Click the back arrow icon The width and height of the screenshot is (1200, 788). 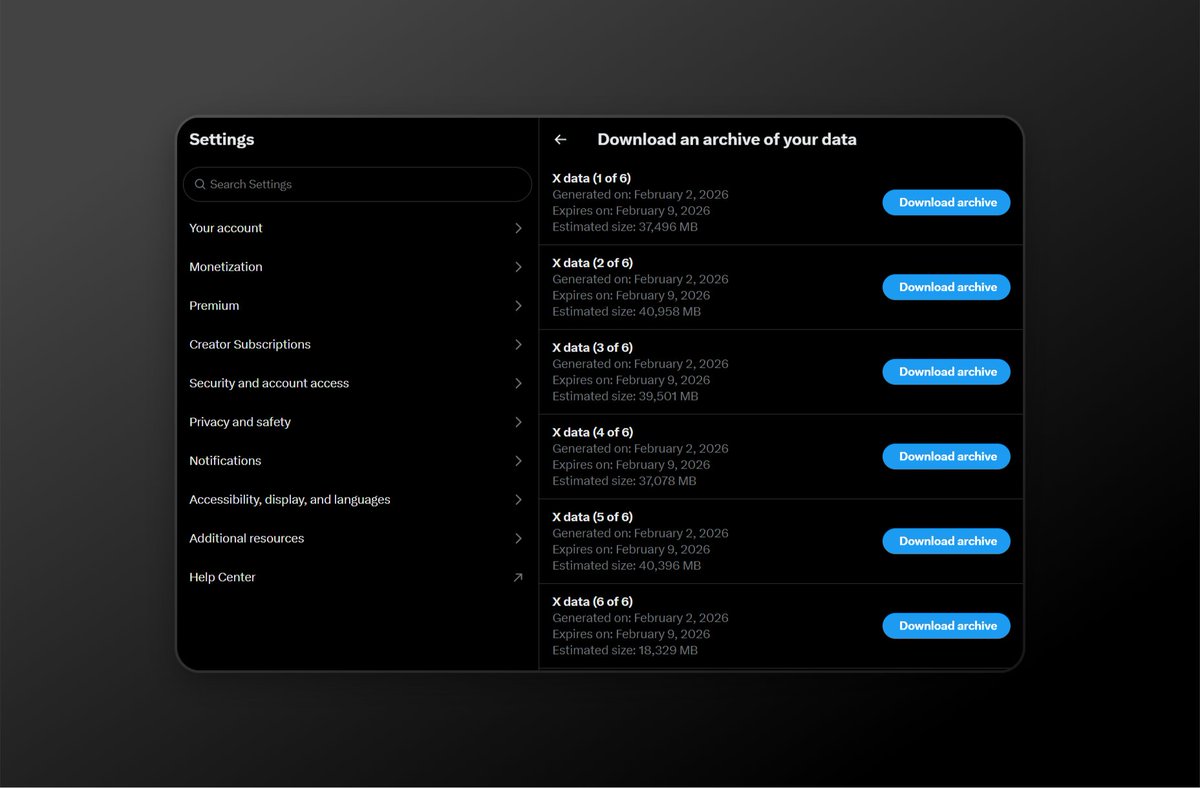[560, 140]
